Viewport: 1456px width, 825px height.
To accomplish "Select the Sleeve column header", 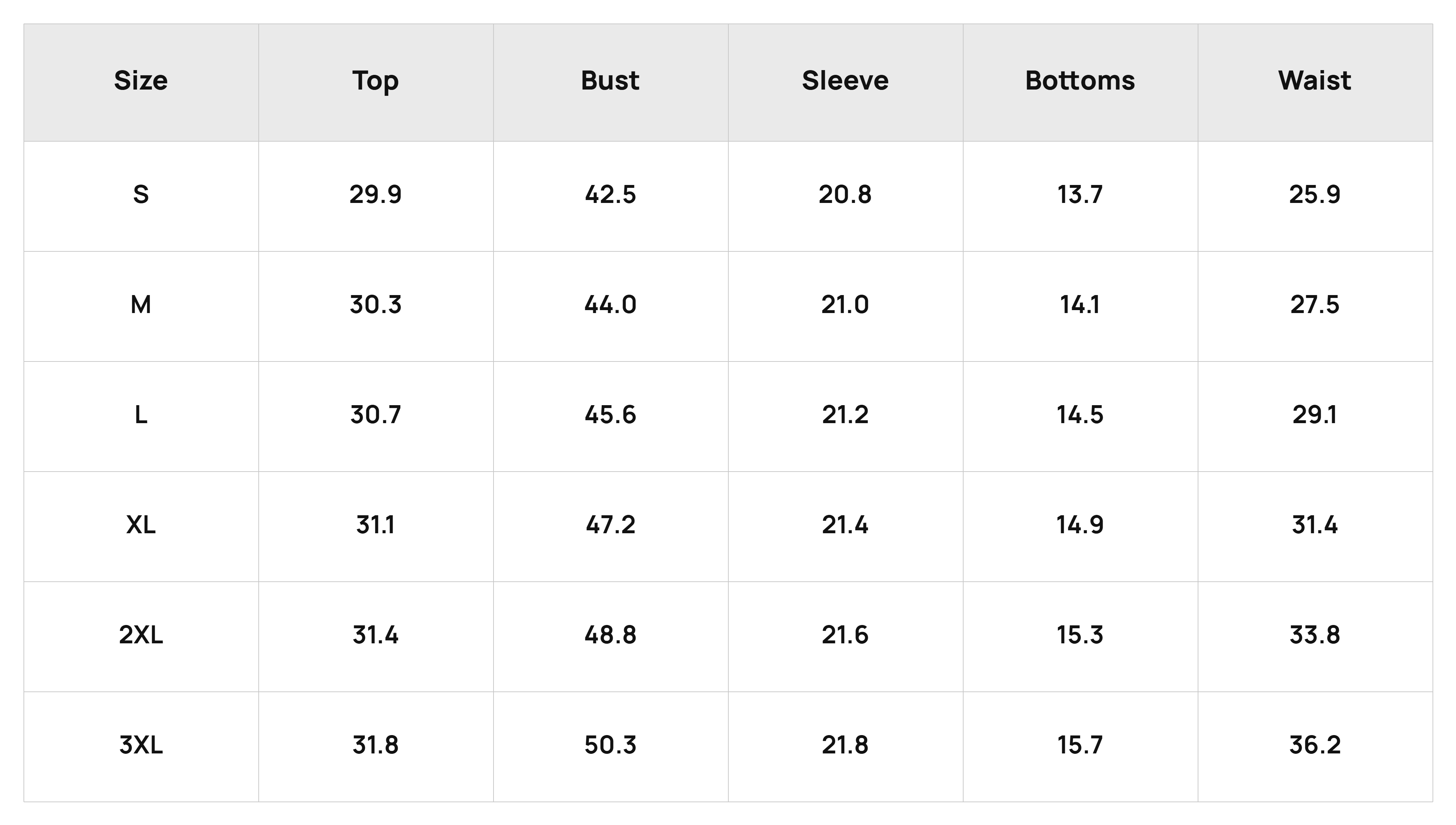I will pyautogui.click(x=845, y=80).
